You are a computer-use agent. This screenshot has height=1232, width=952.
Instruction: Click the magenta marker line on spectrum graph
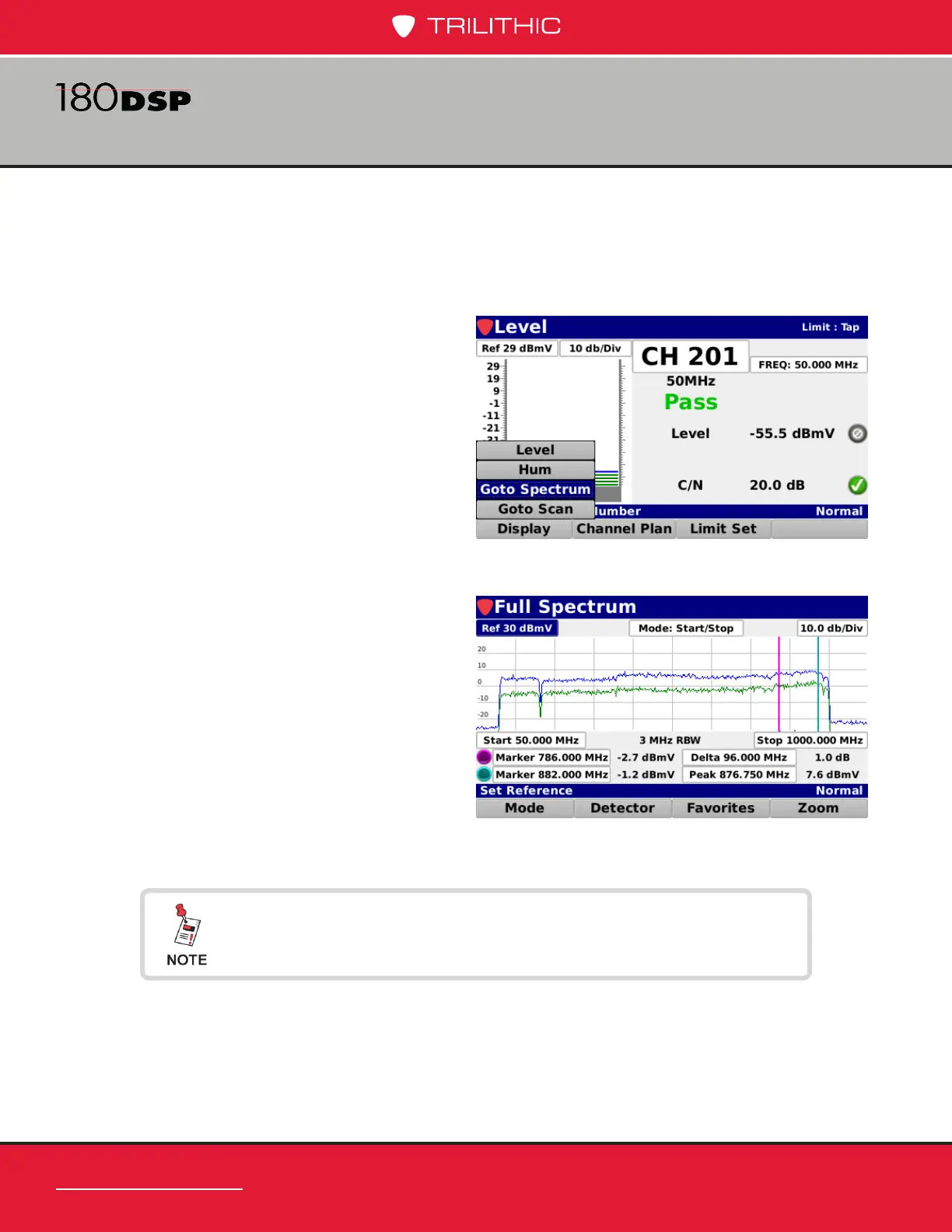pyautogui.click(x=779, y=684)
